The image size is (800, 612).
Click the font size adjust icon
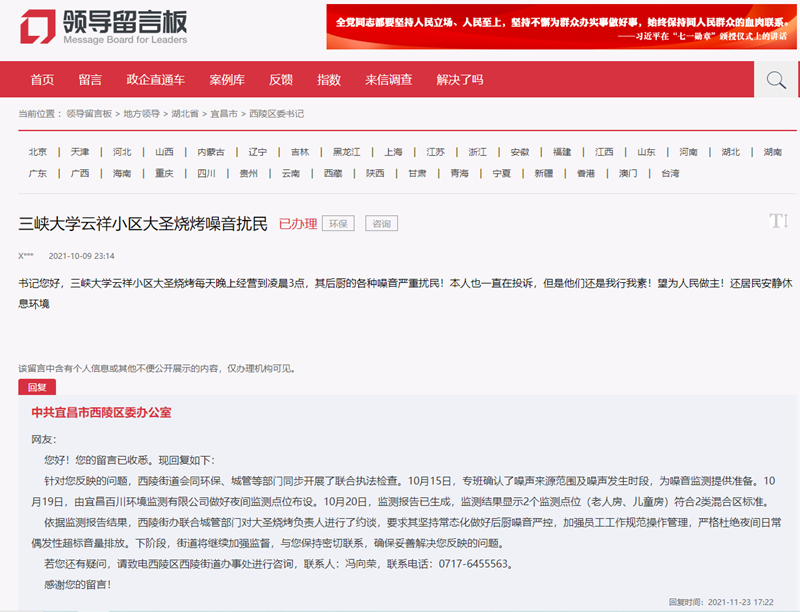coord(779,221)
